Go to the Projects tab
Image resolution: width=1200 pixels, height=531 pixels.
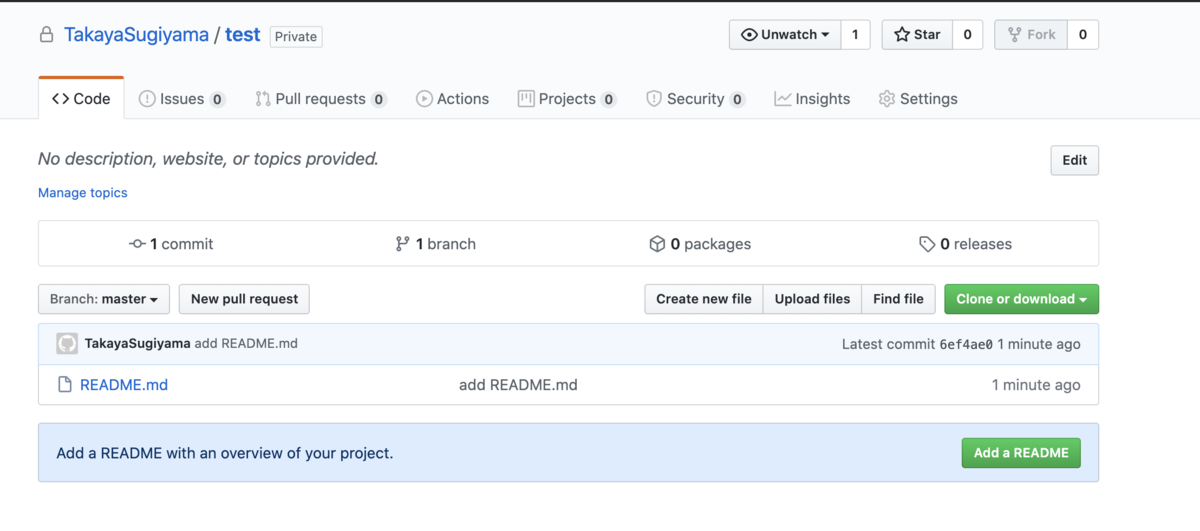click(567, 98)
